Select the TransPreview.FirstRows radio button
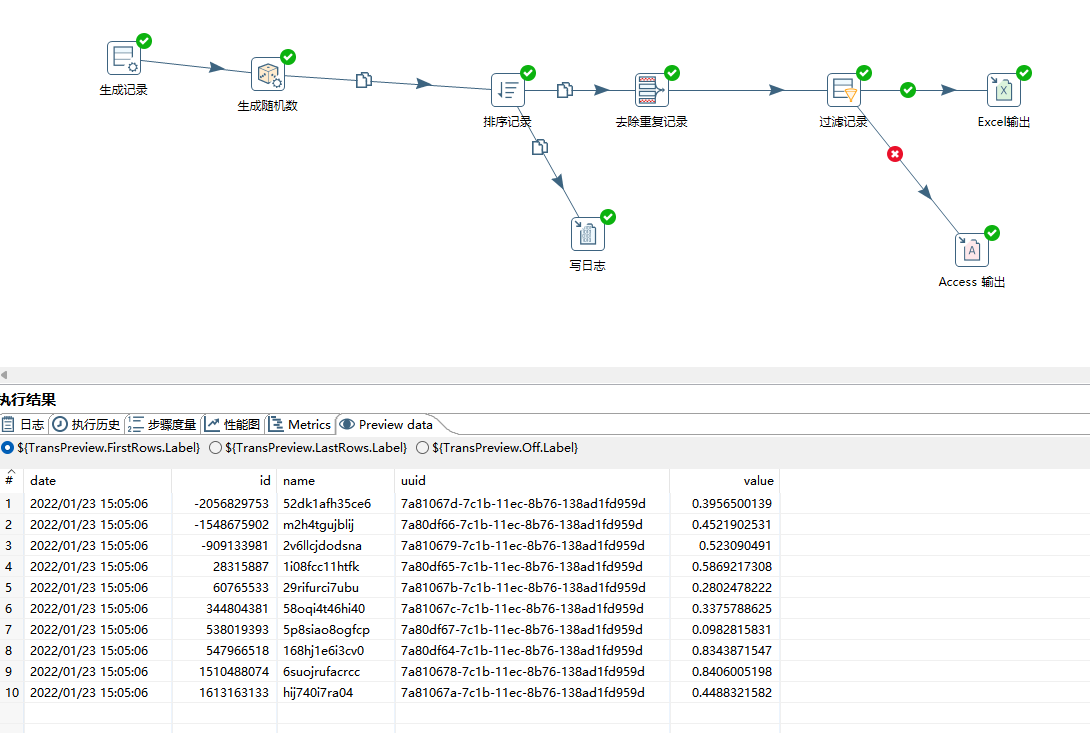Image resolution: width=1090 pixels, height=733 pixels. tap(8, 448)
